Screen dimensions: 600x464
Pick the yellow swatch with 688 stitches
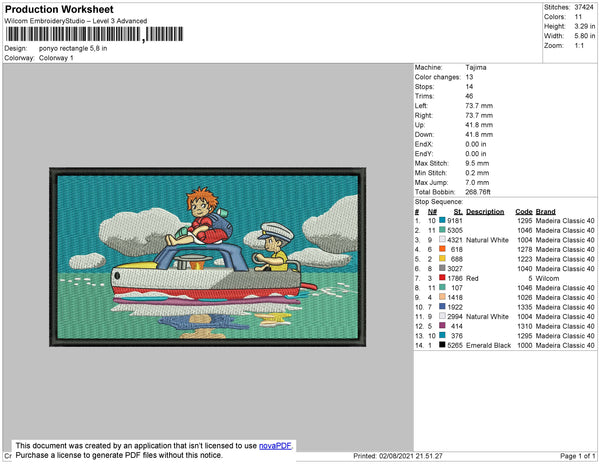tap(442, 259)
